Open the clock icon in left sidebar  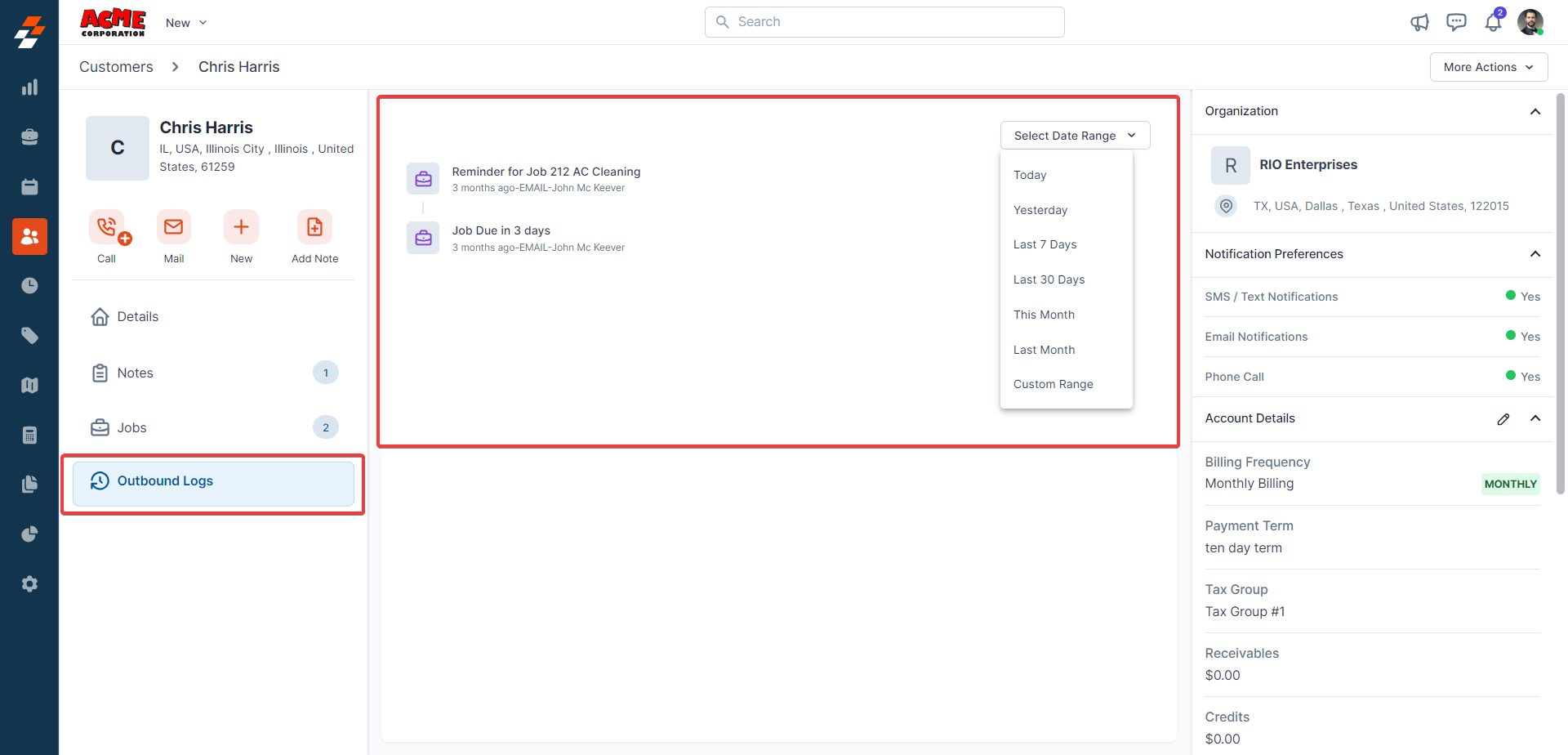[29, 286]
